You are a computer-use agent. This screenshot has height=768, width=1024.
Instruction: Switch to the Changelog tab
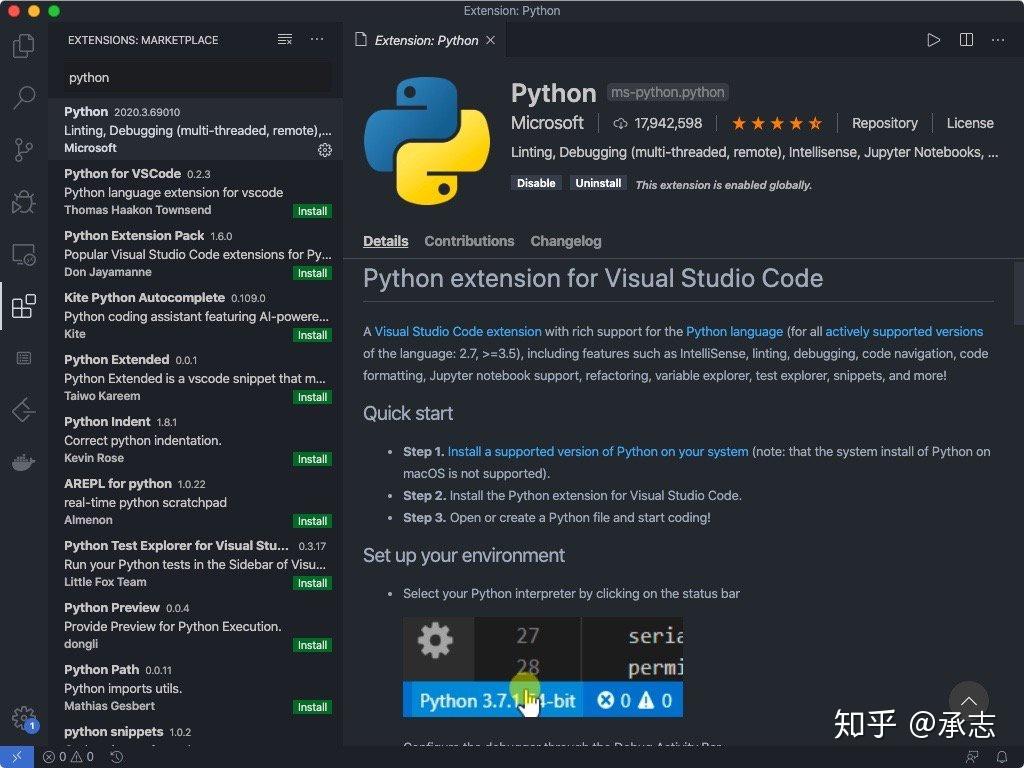click(x=565, y=241)
